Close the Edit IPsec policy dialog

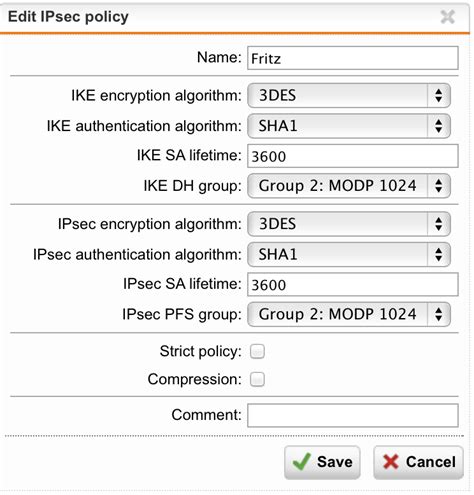click(x=447, y=17)
